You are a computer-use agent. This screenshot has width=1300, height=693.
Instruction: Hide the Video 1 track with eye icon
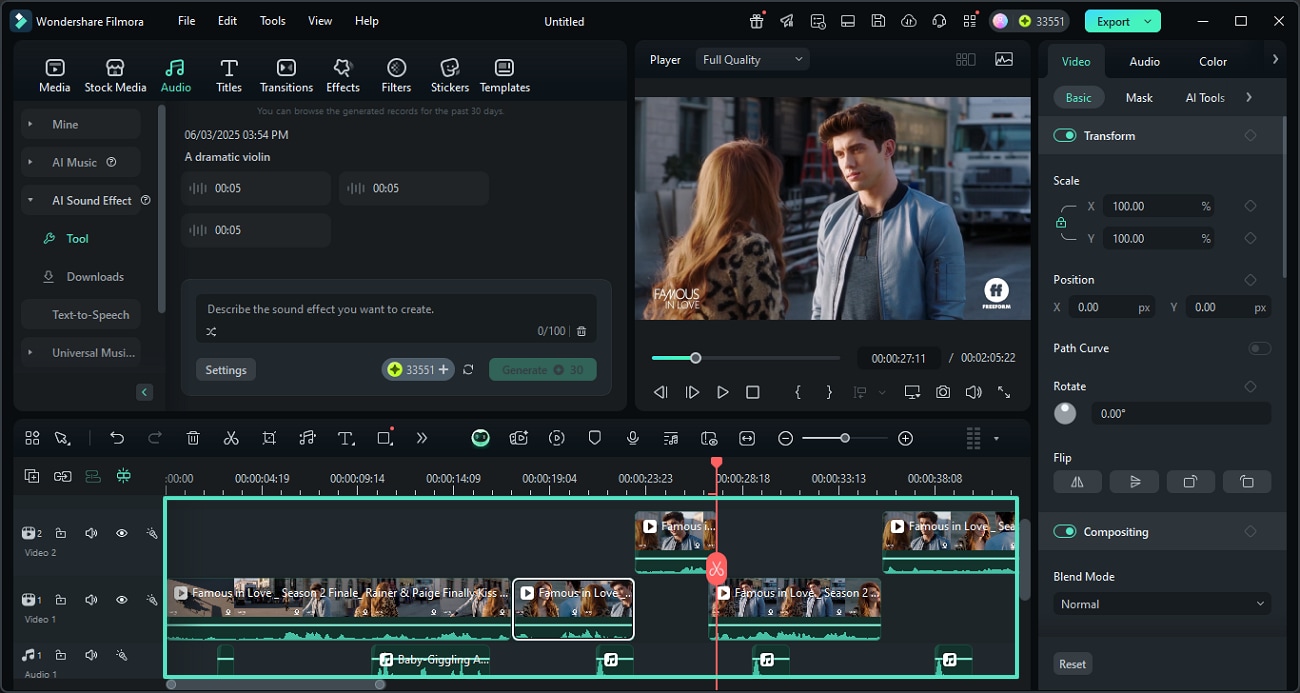pos(122,600)
